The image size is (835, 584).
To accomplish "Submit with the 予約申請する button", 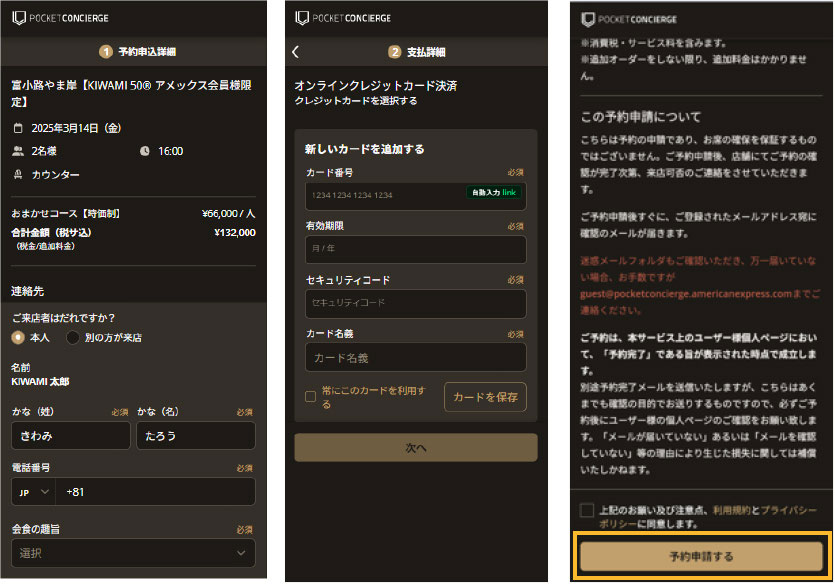I will (x=700, y=556).
